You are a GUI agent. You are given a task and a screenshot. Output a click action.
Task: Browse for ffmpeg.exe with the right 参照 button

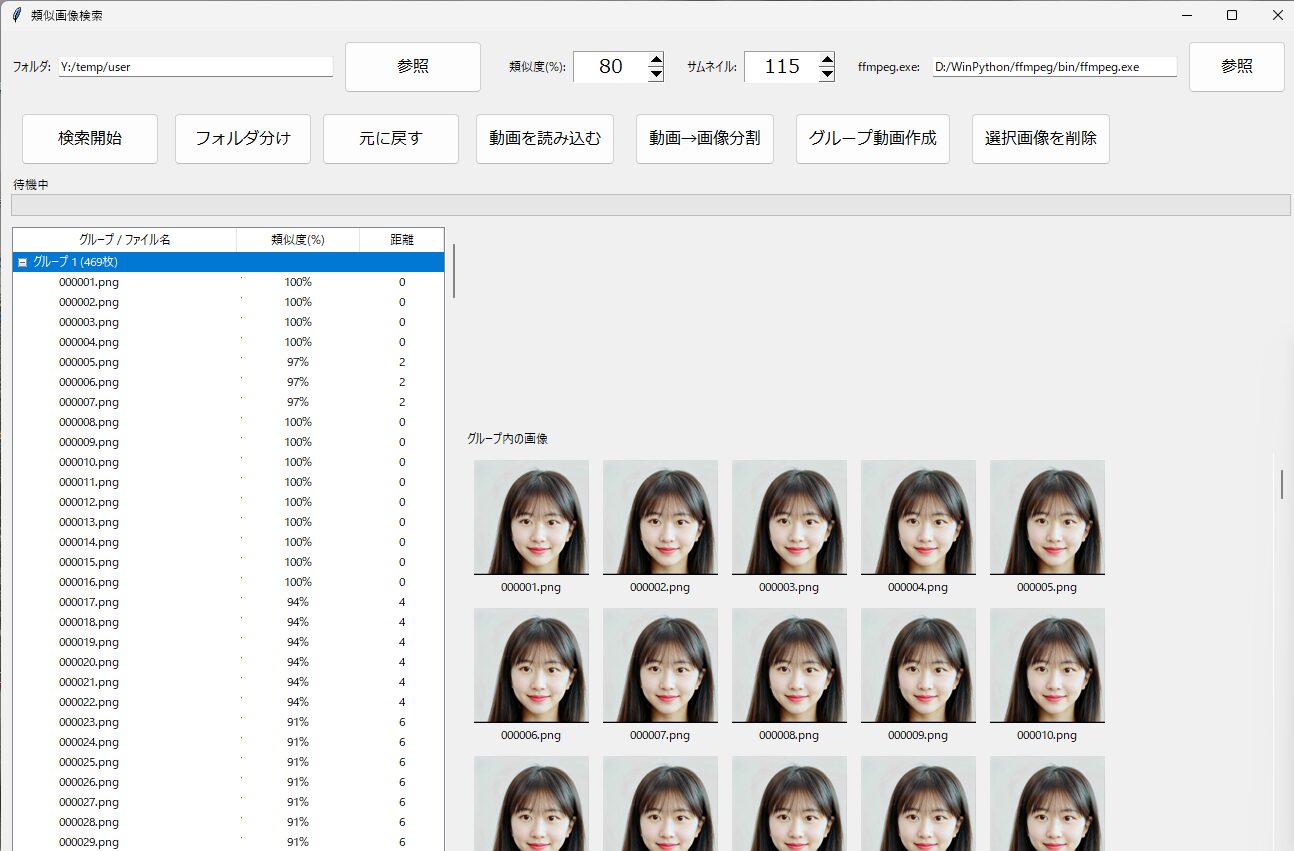1236,67
